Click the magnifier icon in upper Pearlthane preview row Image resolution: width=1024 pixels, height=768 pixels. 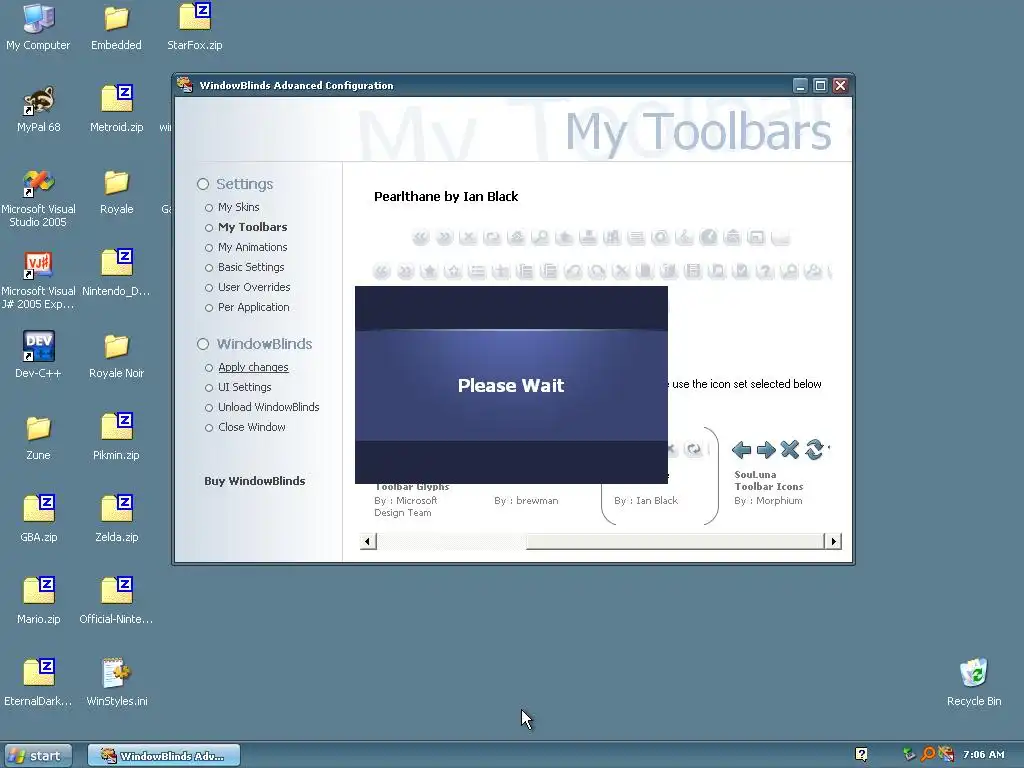tap(540, 237)
